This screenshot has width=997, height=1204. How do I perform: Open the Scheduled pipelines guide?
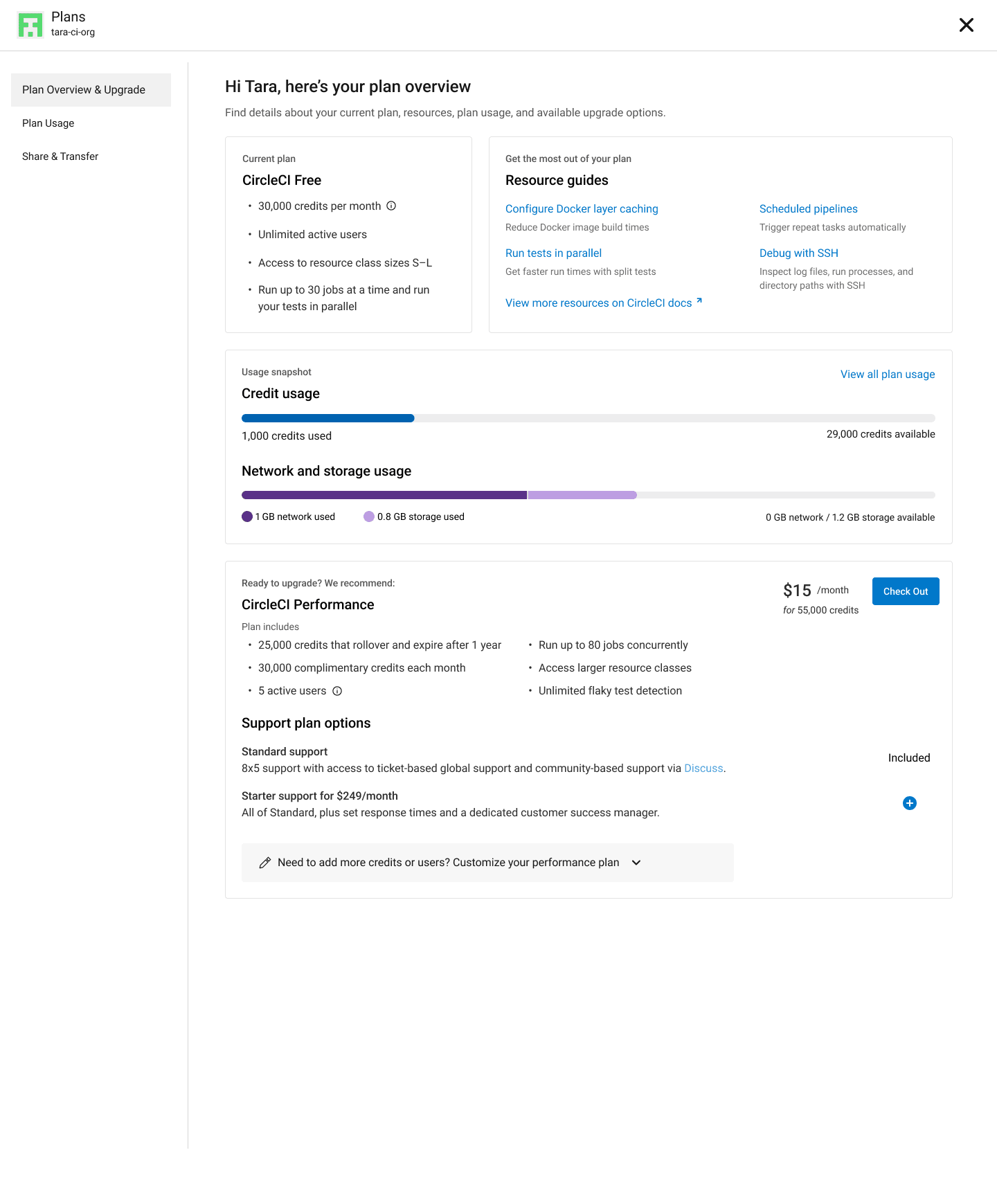coord(808,209)
